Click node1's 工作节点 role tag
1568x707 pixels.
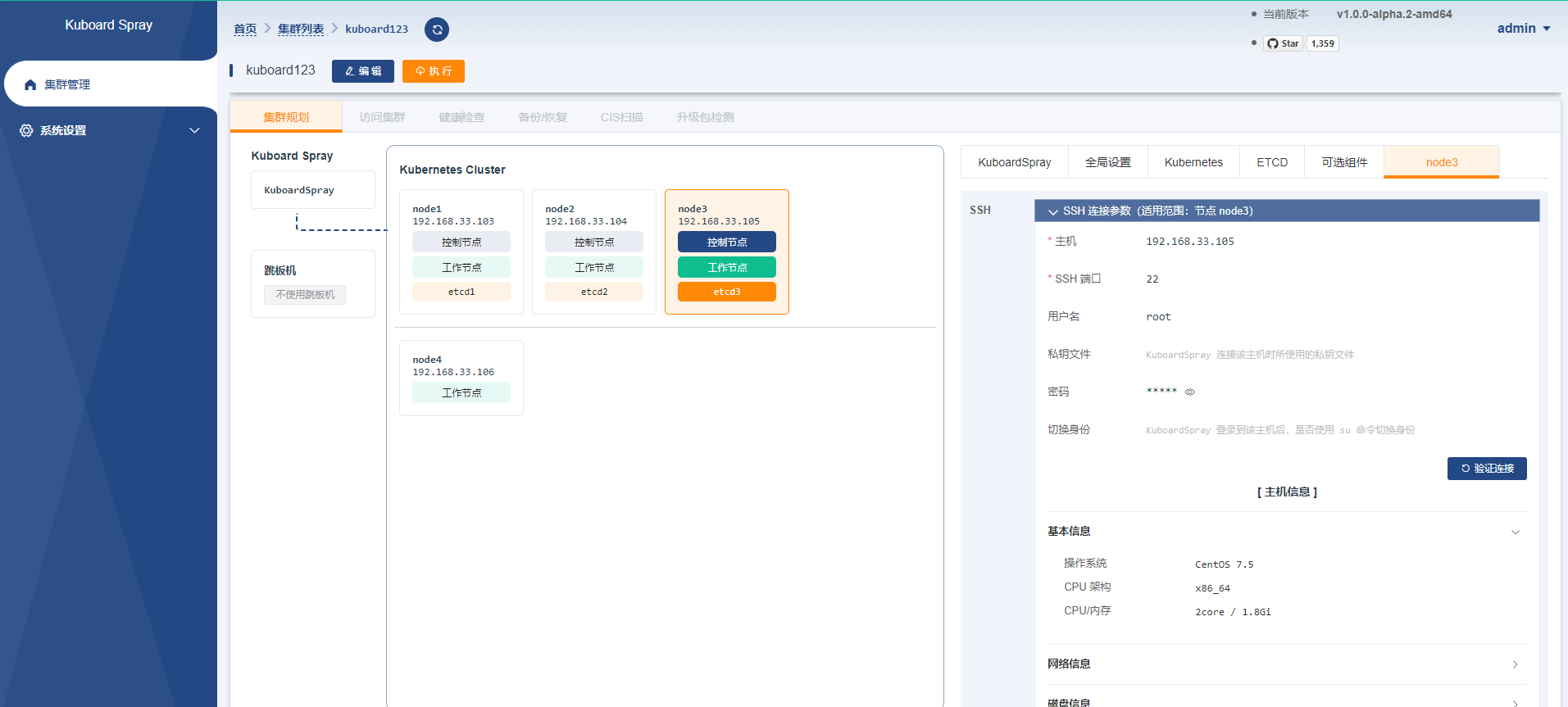(x=461, y=267)
